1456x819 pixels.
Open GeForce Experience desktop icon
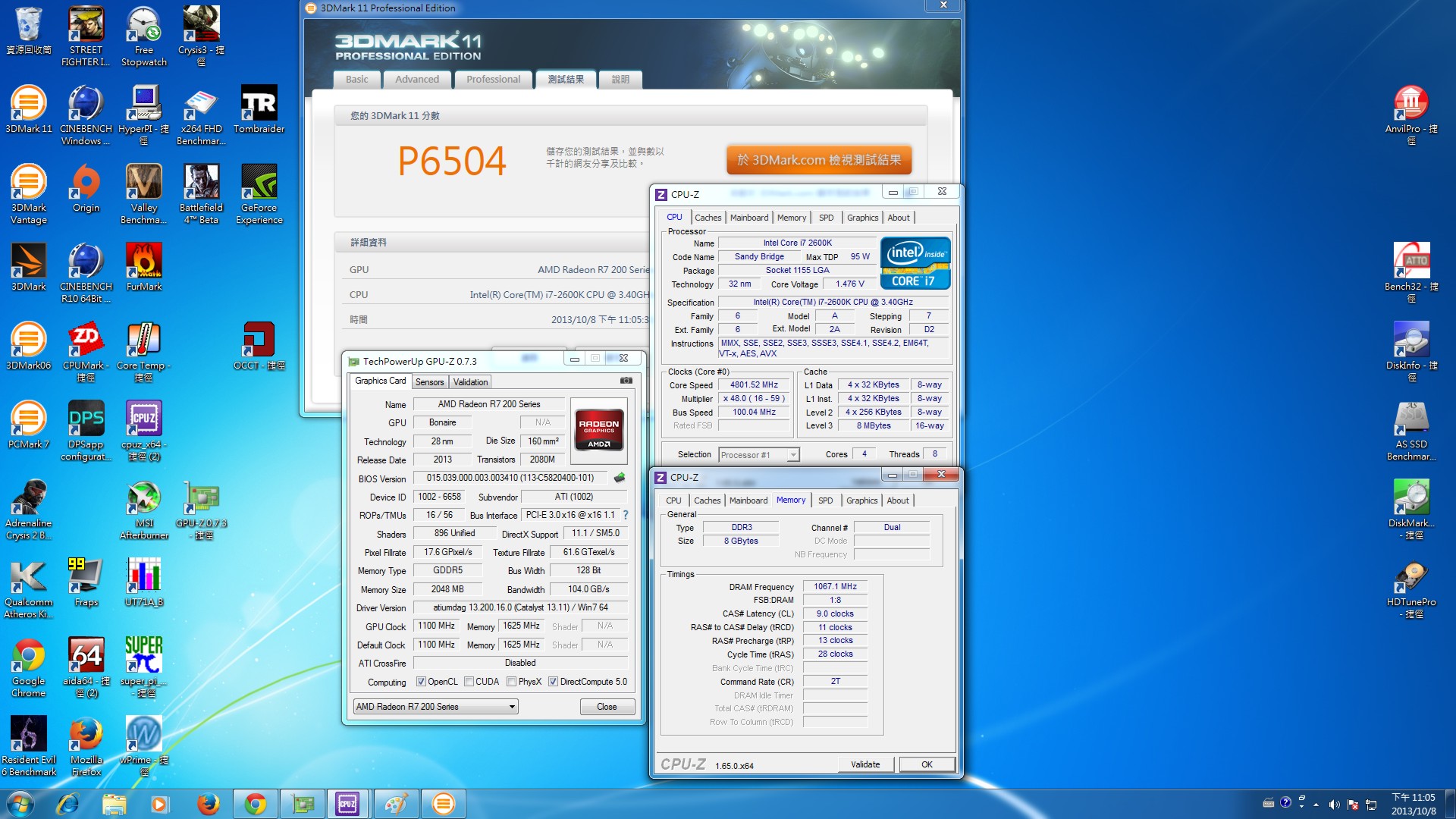[x=259, y=194]
